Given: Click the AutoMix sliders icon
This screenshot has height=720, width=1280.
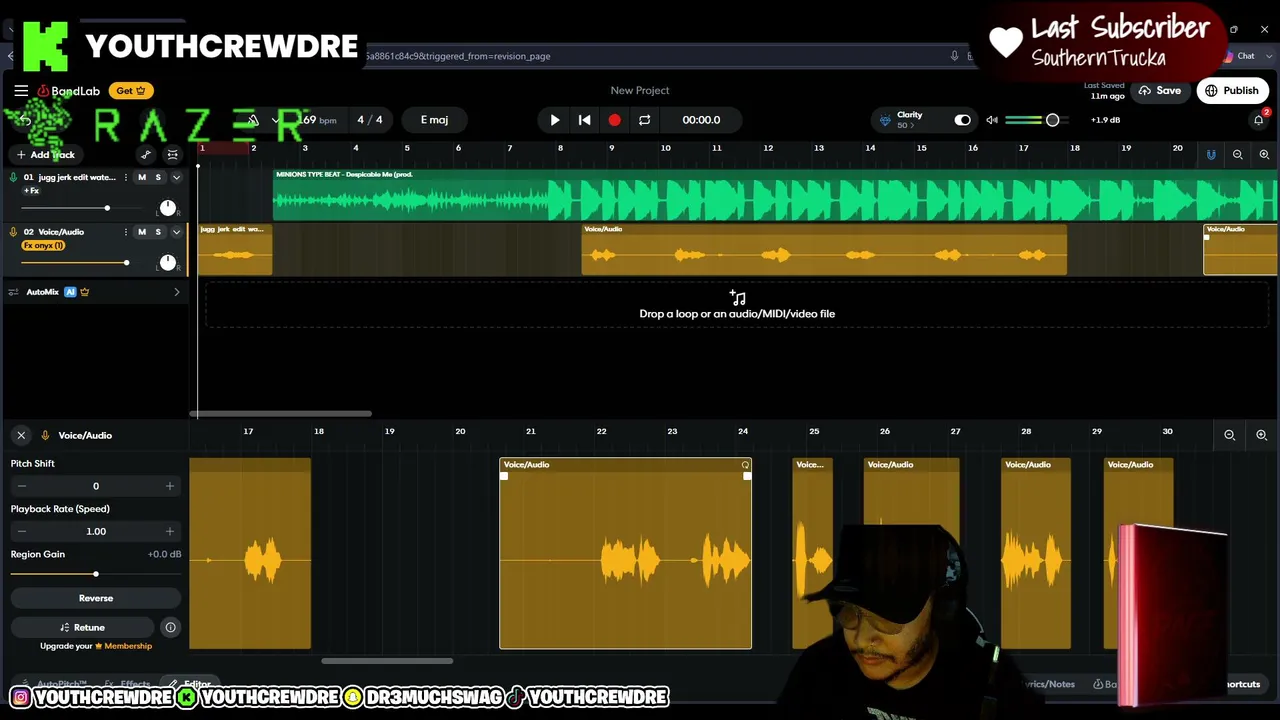Looking at the screenshot, I should (x=13, y=292).
